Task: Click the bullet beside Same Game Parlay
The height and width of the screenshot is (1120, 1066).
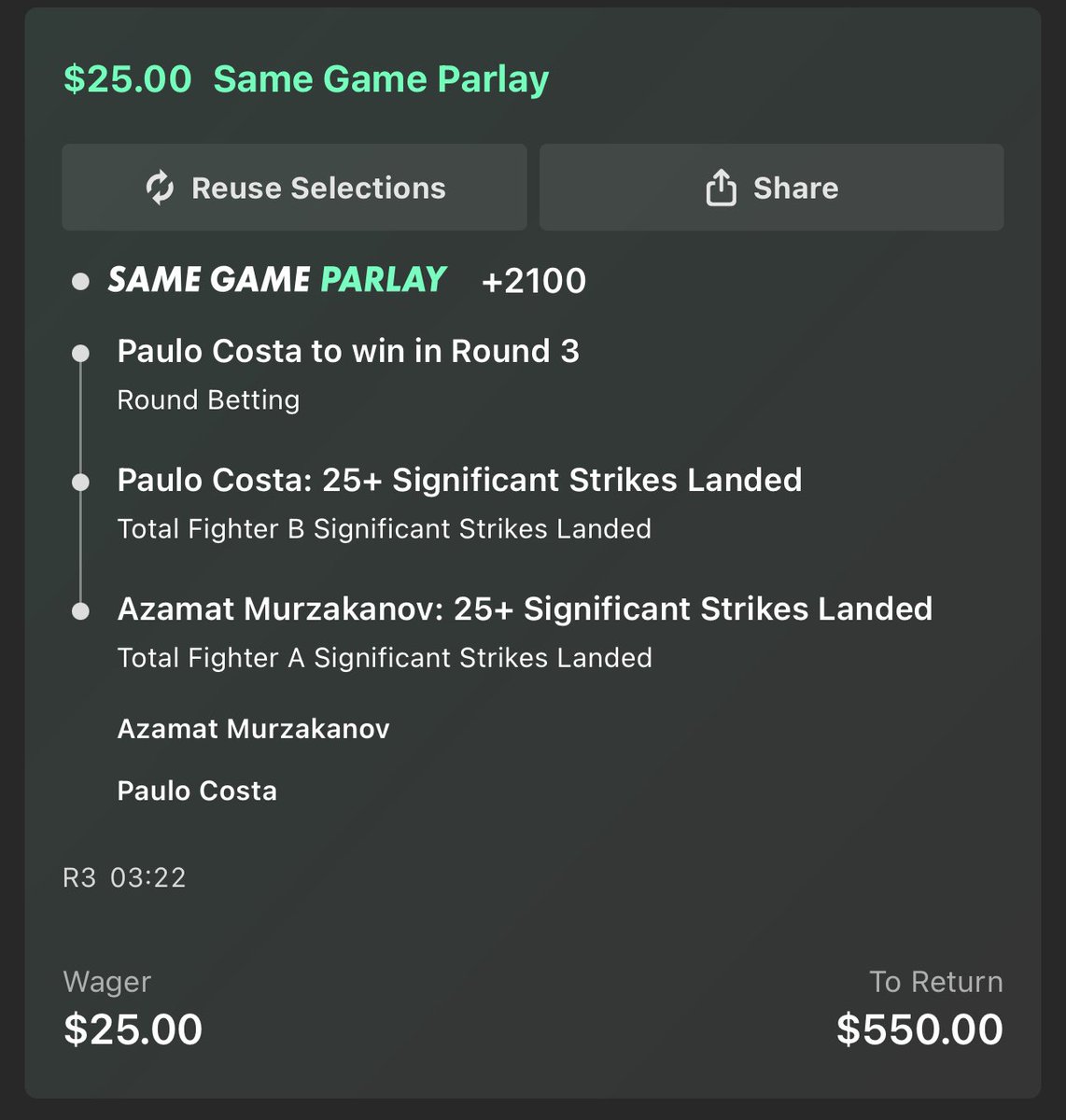Action: click(x=81, y=281)
